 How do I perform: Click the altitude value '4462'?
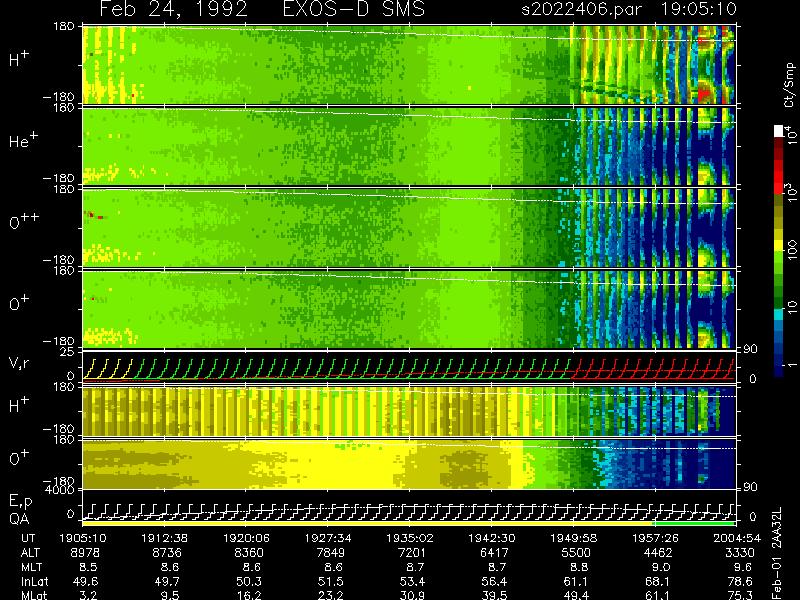pos(658,553)
